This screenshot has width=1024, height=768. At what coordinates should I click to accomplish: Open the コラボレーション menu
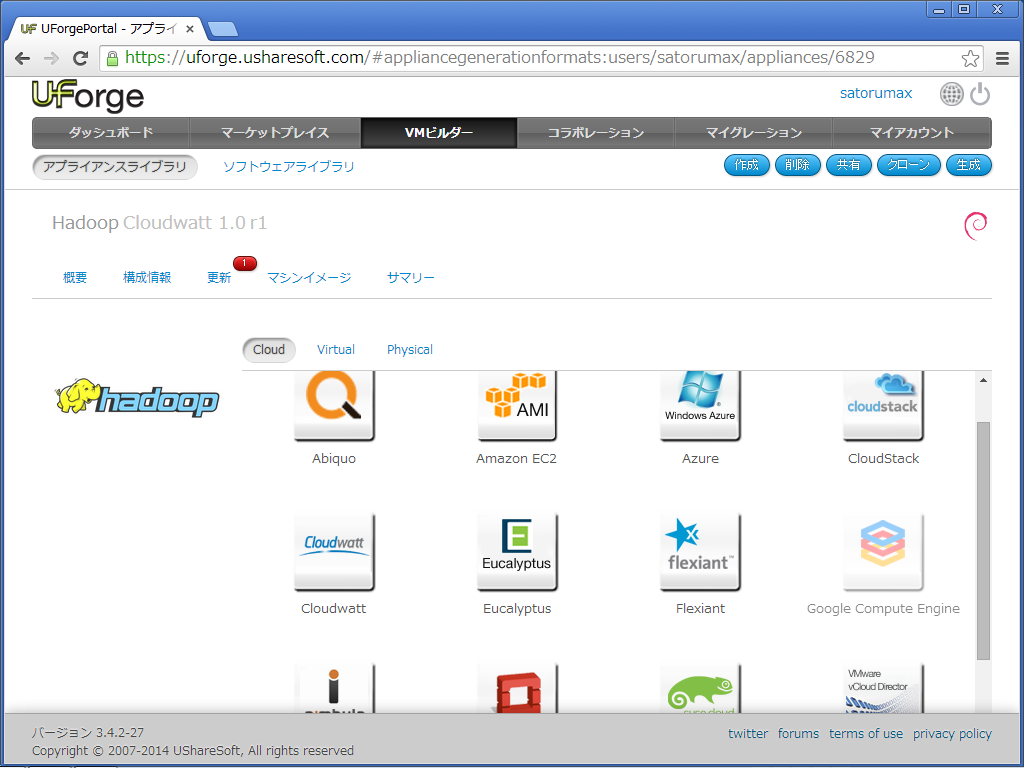[x=596, y=133]
